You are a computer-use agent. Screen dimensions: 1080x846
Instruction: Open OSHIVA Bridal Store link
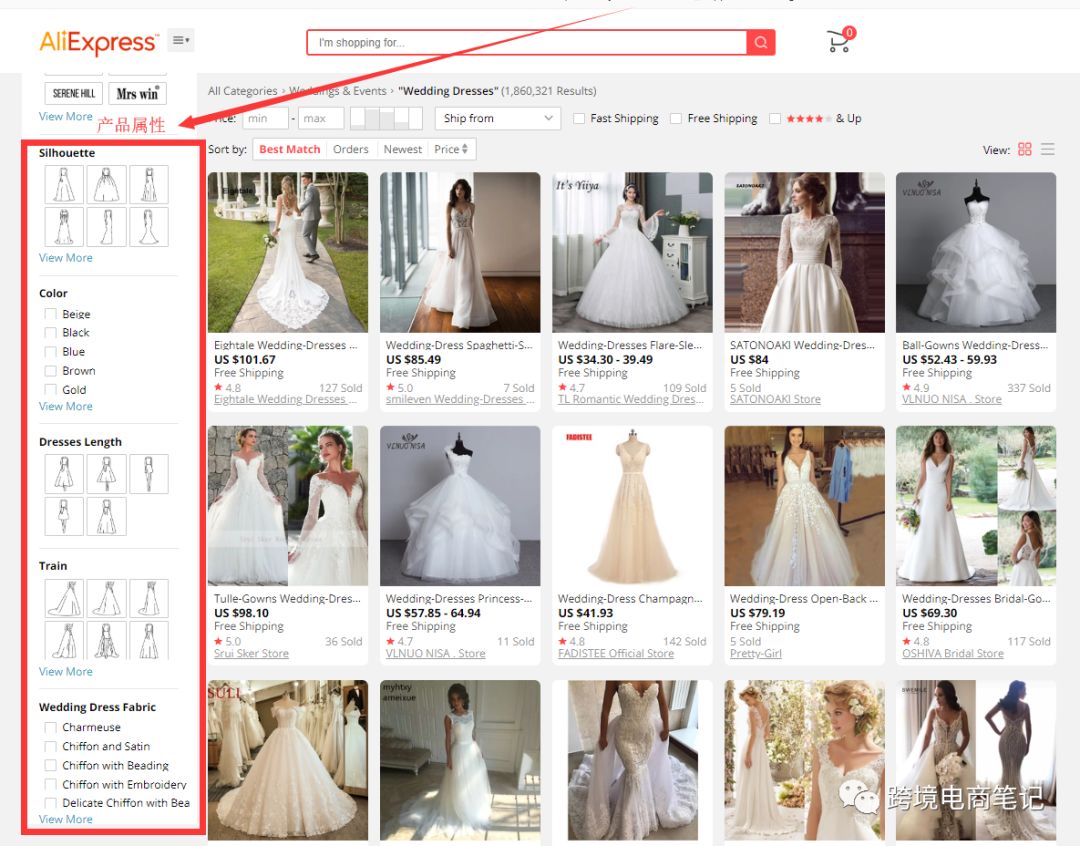(x=953, y=653)
